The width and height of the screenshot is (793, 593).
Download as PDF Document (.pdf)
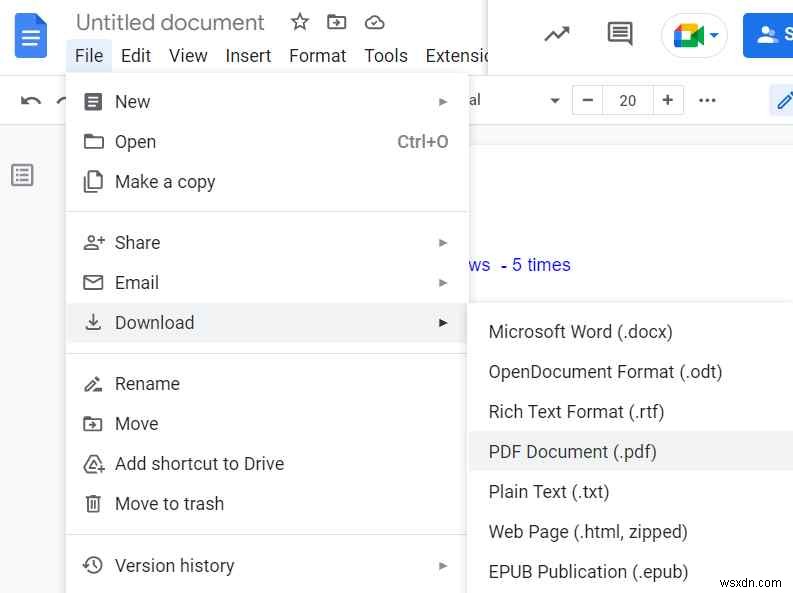tap(631, 451)
